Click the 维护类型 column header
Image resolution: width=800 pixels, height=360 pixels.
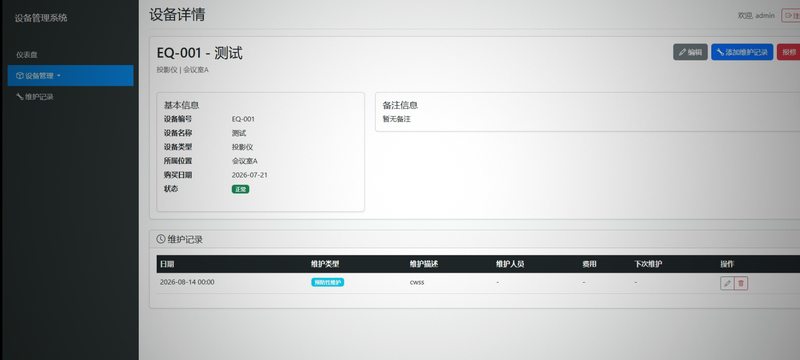[325, 264]
